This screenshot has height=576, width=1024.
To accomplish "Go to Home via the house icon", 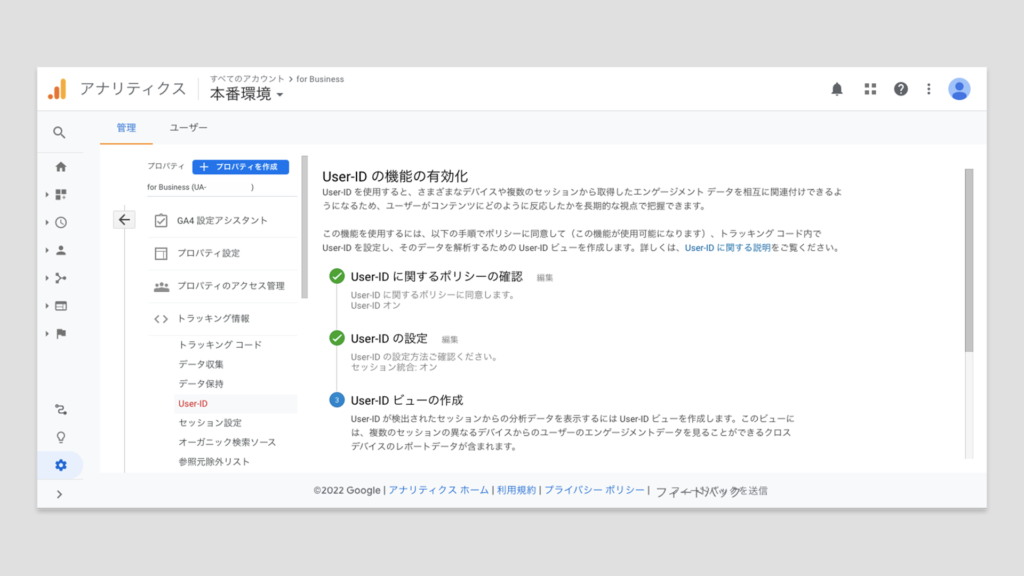I will click(61, 167).
